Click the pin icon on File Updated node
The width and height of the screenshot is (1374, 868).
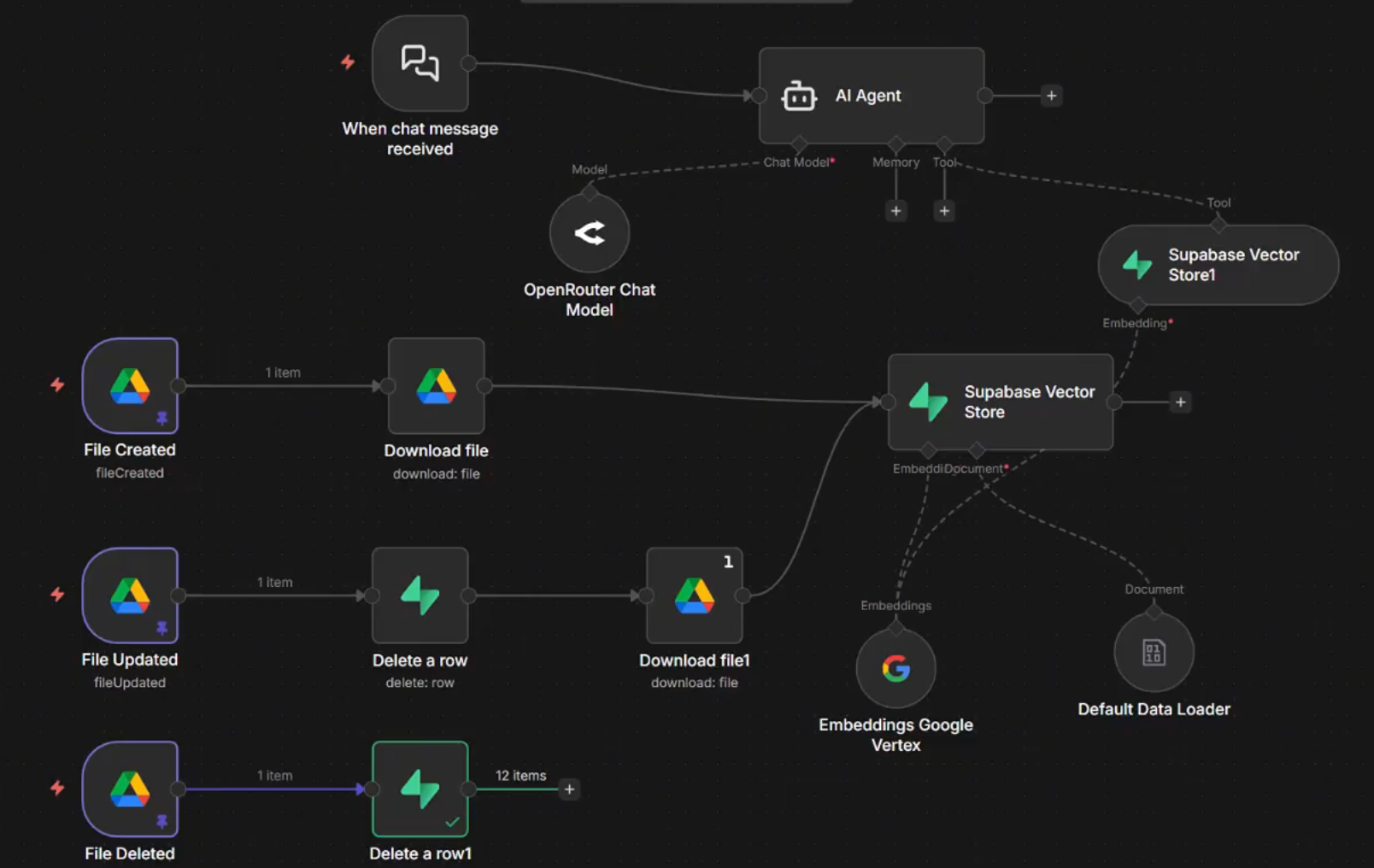pyautogui.click(x=161, y=628)
